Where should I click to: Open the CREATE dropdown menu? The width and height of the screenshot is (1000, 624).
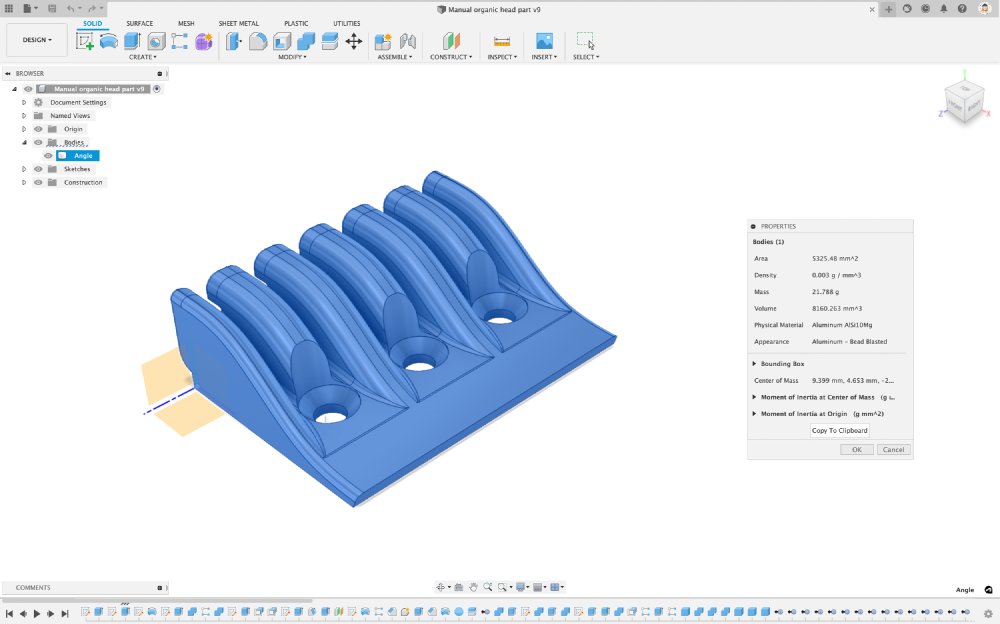(x=142, y=57)
